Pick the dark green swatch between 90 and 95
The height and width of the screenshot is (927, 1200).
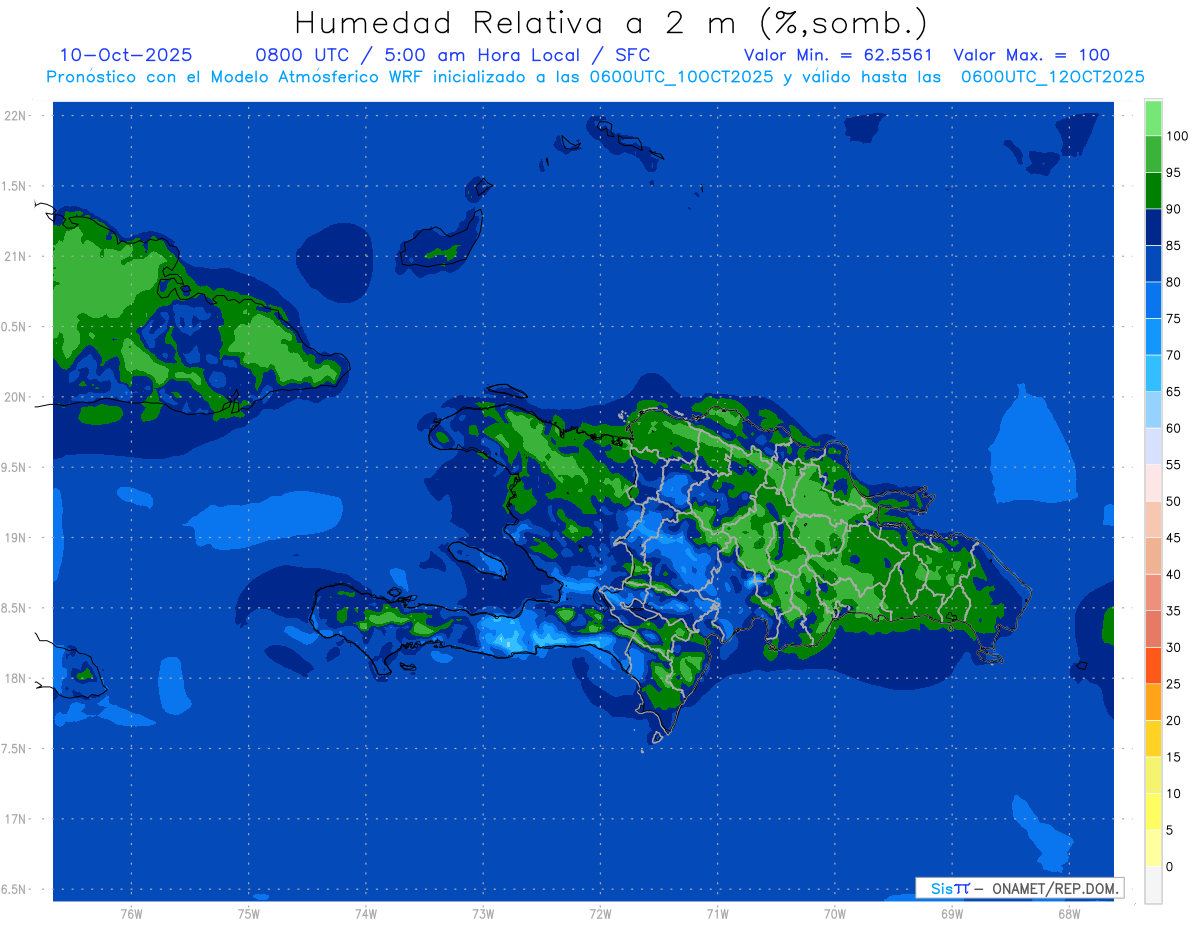[1153, 190]
